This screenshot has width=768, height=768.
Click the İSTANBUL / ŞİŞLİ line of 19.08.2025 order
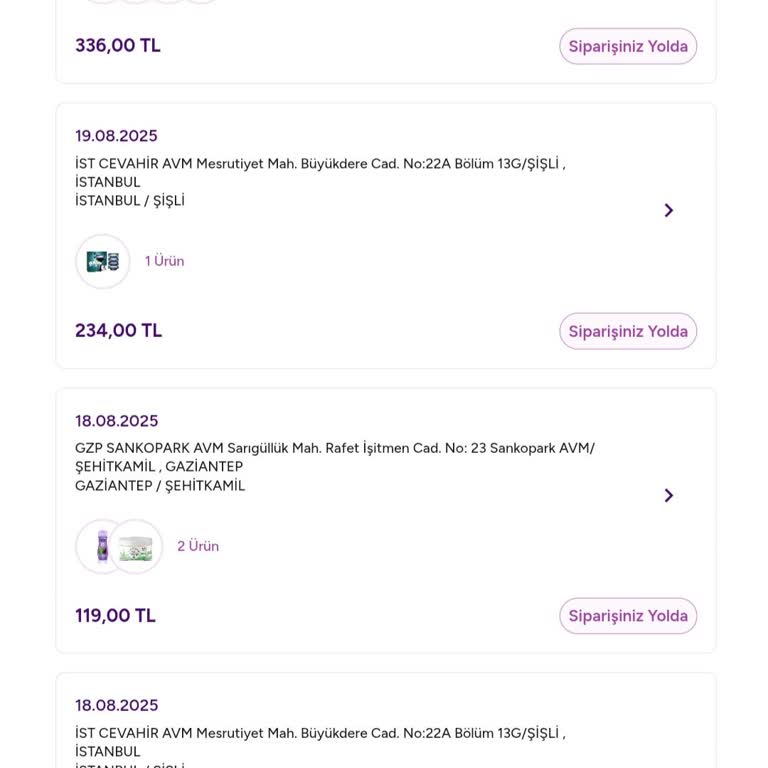130,201
